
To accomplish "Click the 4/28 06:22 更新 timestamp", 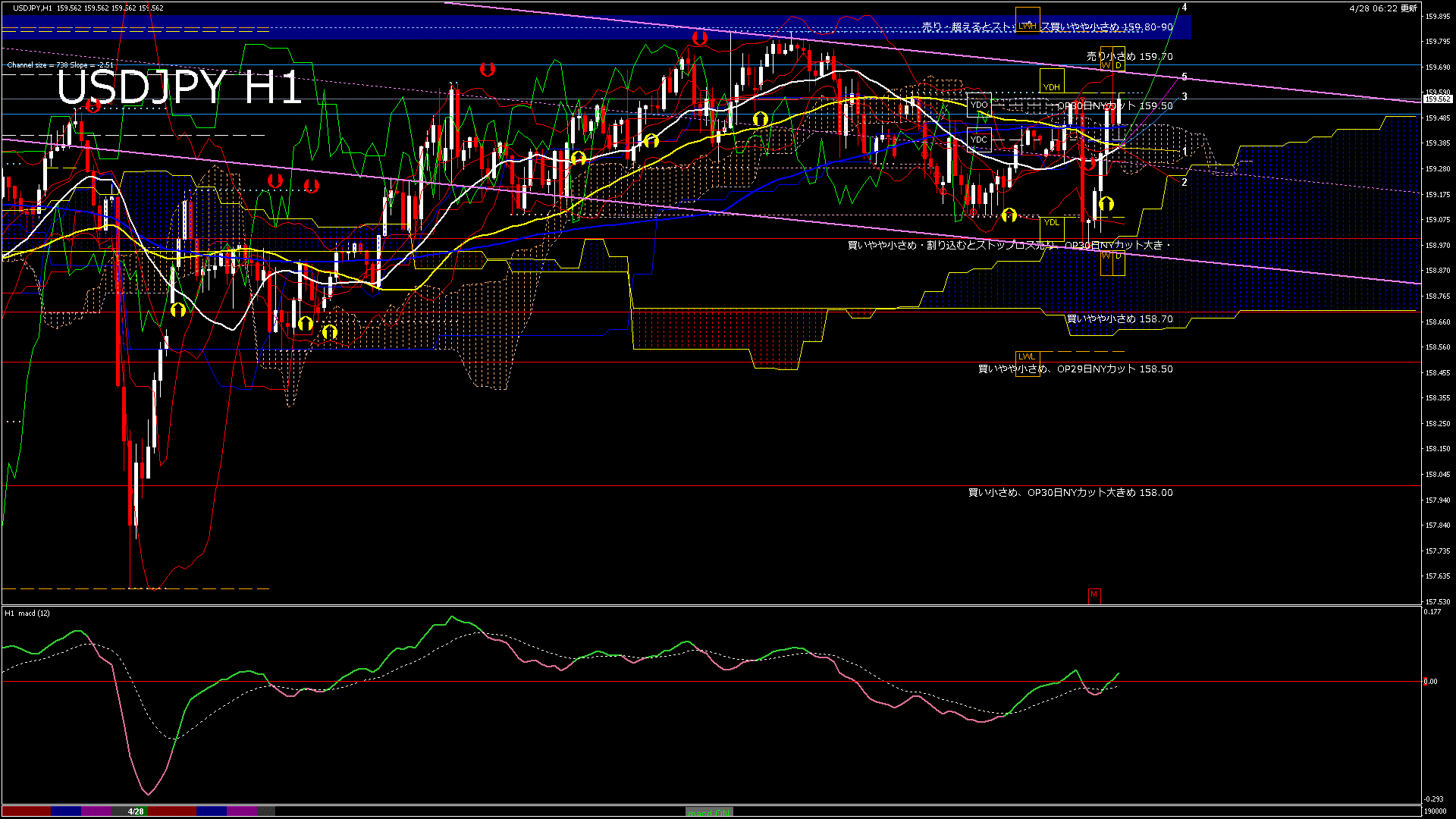I will [1382, 8].
